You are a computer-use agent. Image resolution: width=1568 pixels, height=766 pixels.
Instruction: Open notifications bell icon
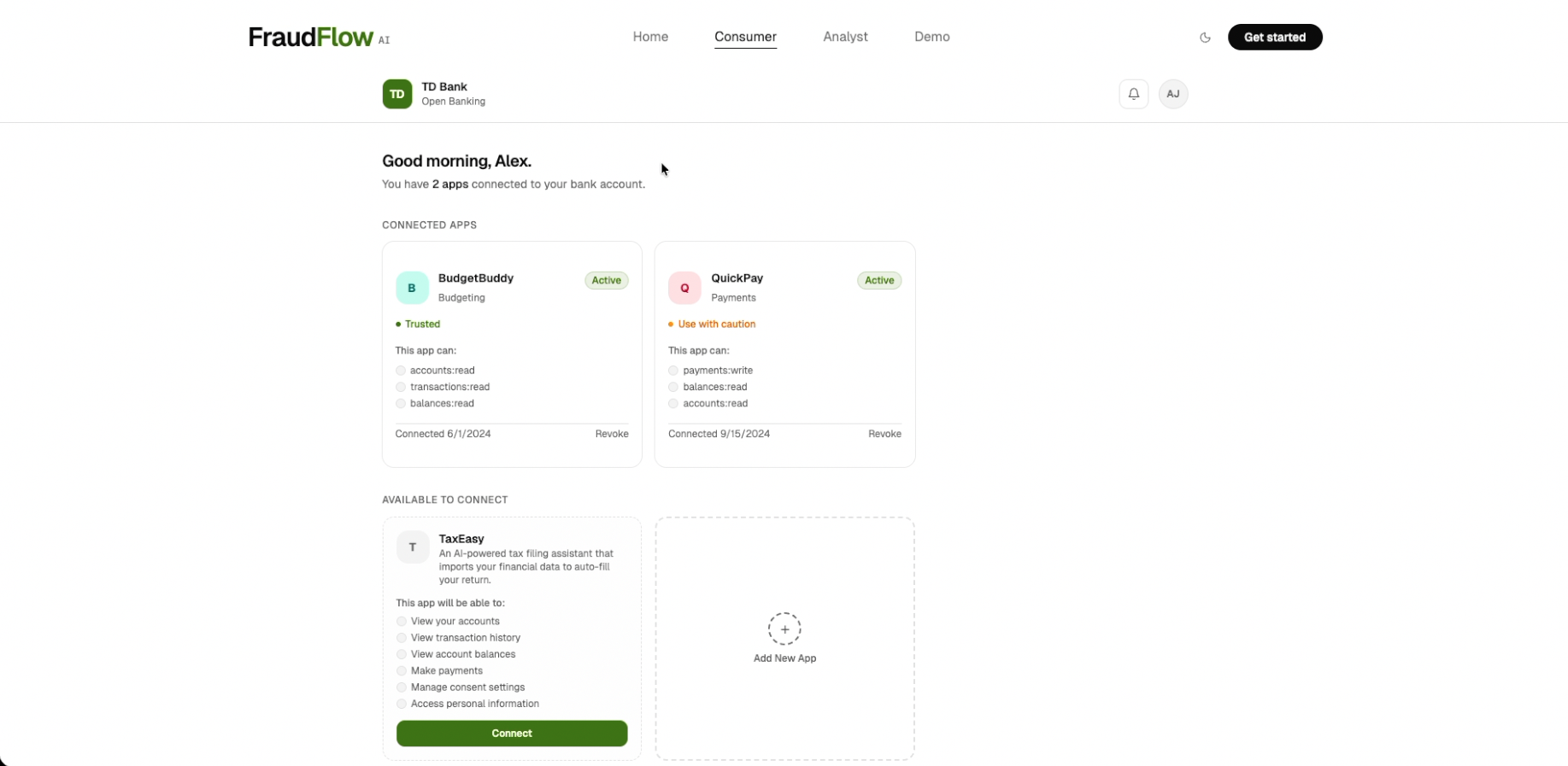(x=1134, y=94)
